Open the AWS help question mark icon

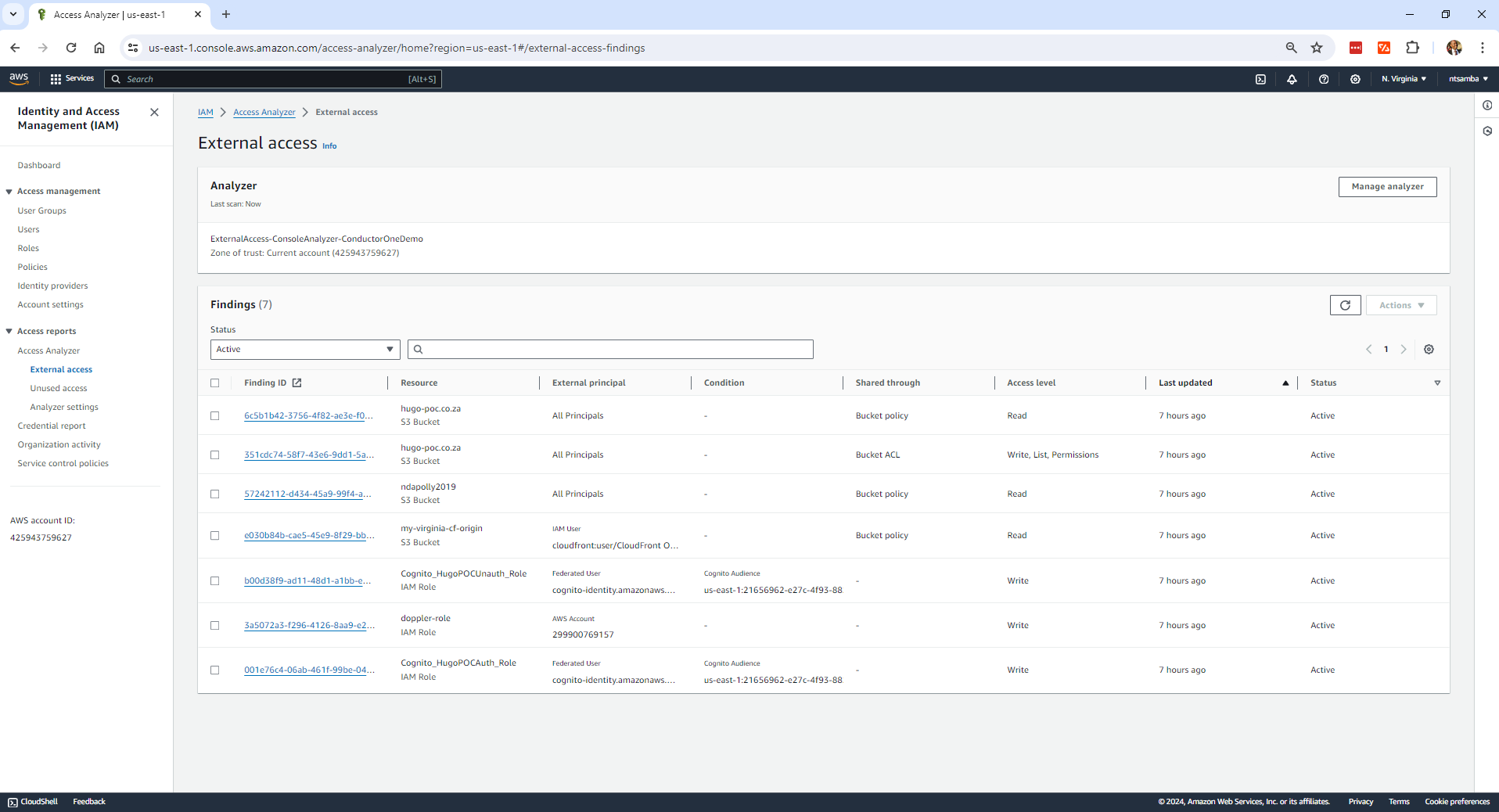click(x=1324, y=79)
